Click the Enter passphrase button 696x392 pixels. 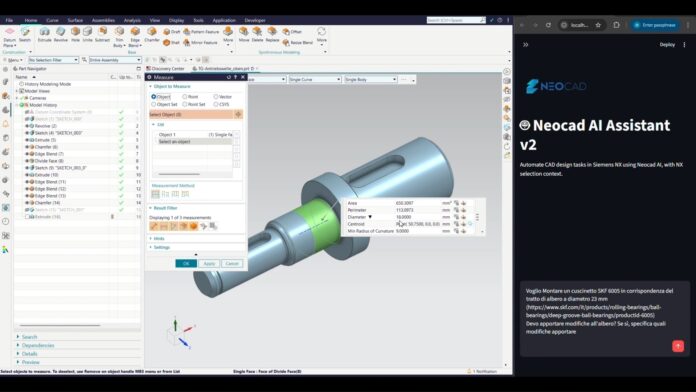(x=655, y=25)
